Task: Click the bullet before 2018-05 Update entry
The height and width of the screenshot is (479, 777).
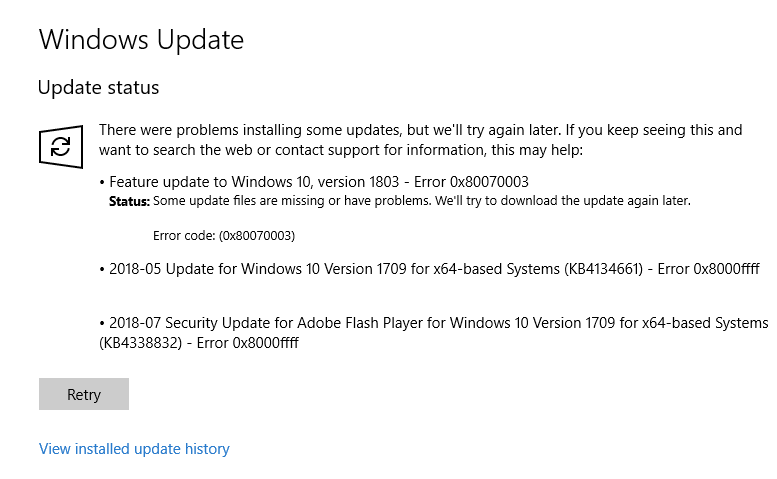Action: click(x=102, y=267)
